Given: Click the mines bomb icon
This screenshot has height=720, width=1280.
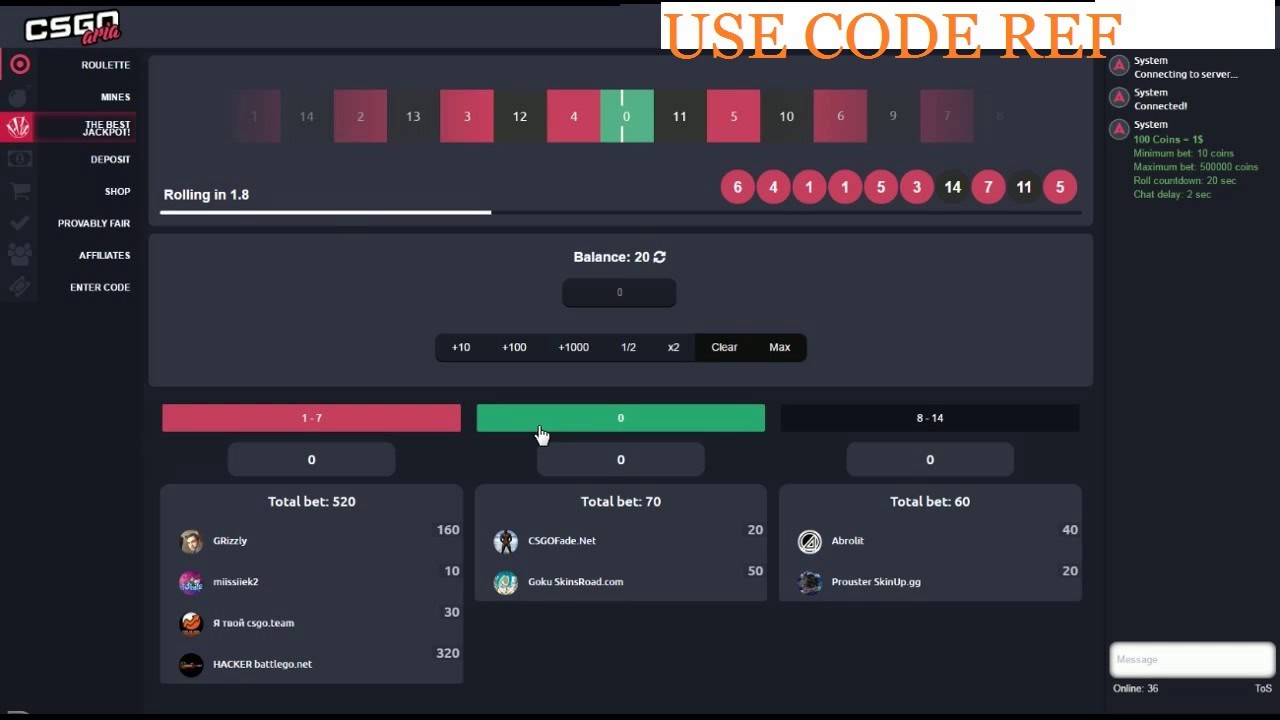Looking at the screenshot, I should pos(19,97).
